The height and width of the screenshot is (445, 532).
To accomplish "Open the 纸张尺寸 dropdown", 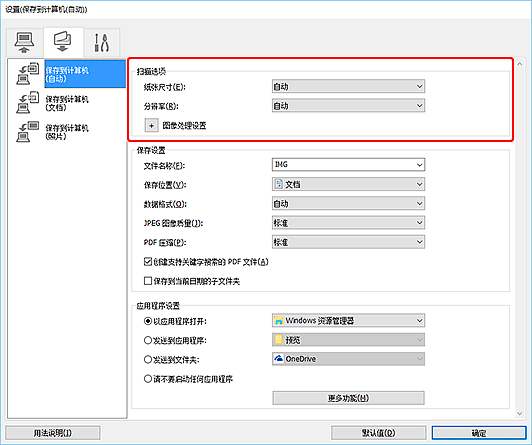I will click(x=348, y=86).
